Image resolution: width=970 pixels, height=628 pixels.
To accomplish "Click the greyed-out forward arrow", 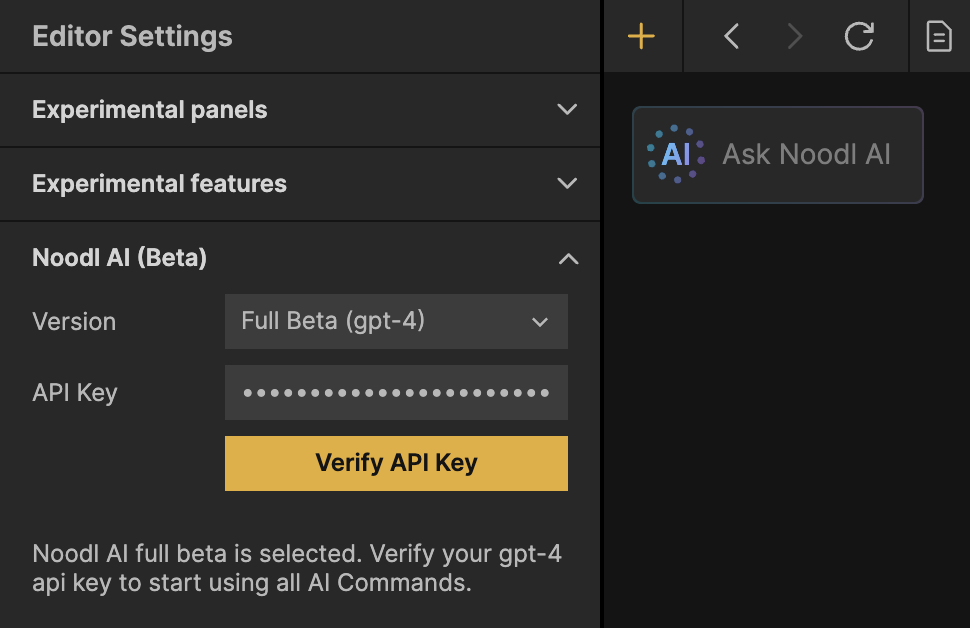I will coord(795,37).
